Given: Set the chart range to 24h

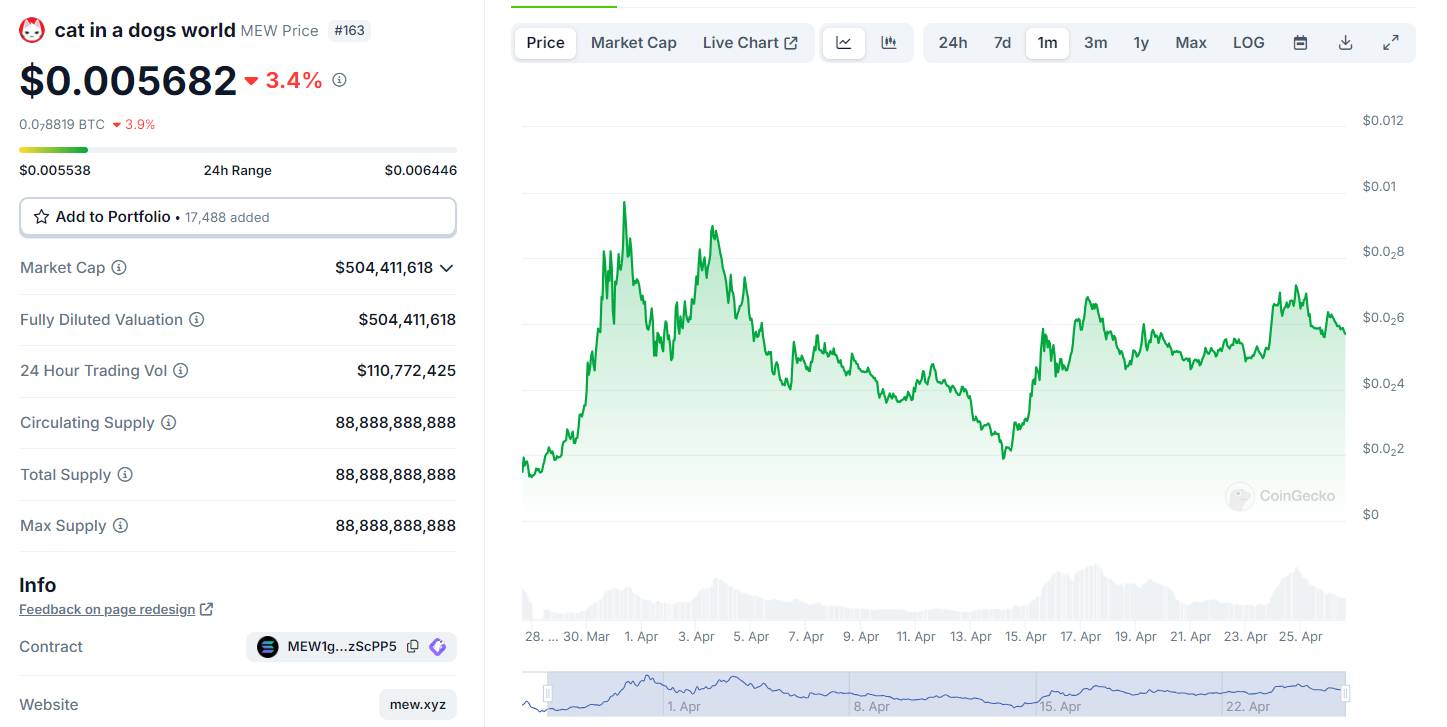Looking at the screenshot, I should (953, 43).
